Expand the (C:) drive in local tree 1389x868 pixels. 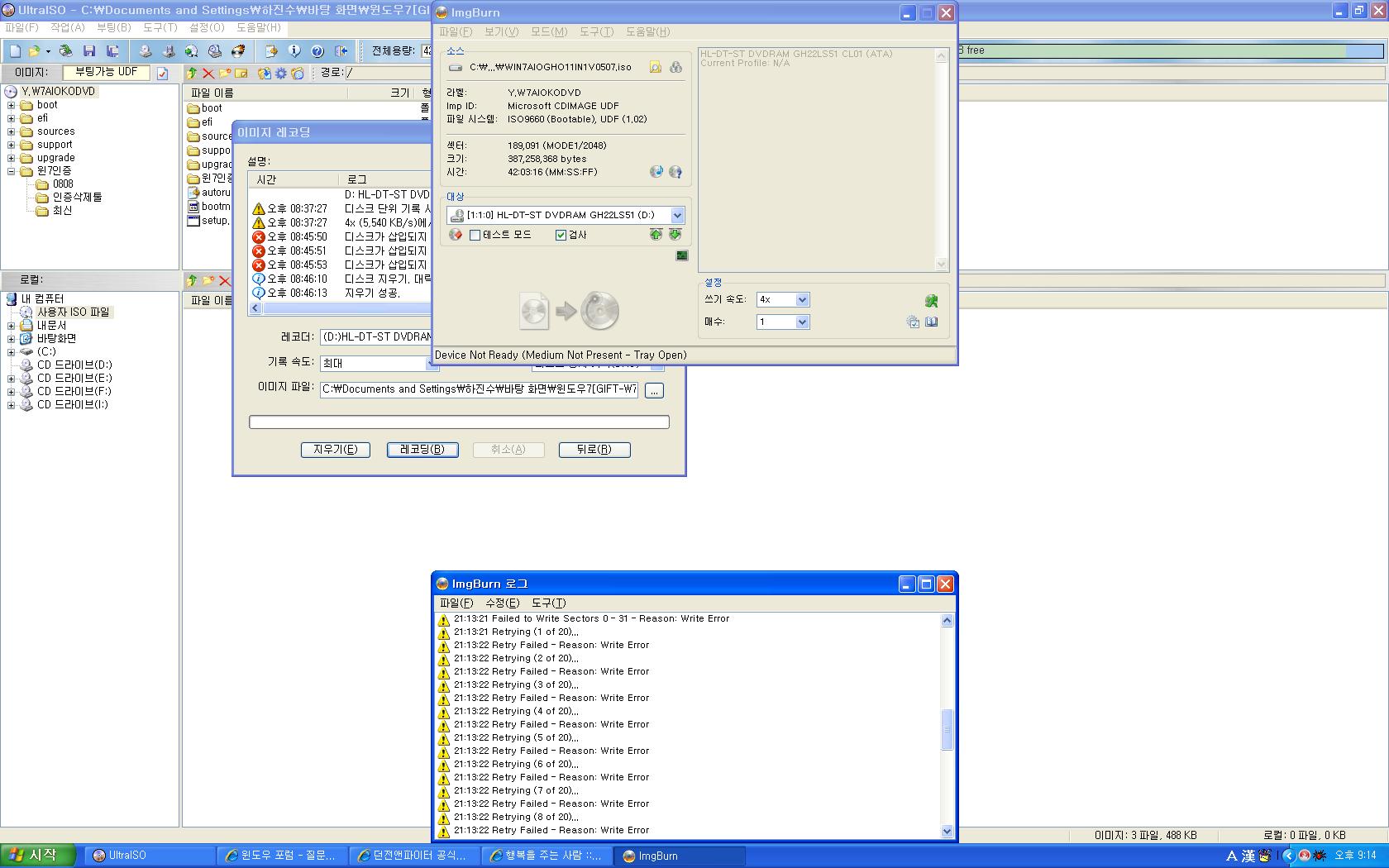click(x=12, y=351)
